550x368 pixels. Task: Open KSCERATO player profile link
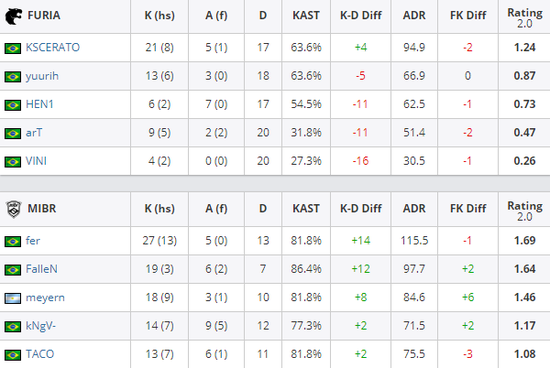coord(53,47)
